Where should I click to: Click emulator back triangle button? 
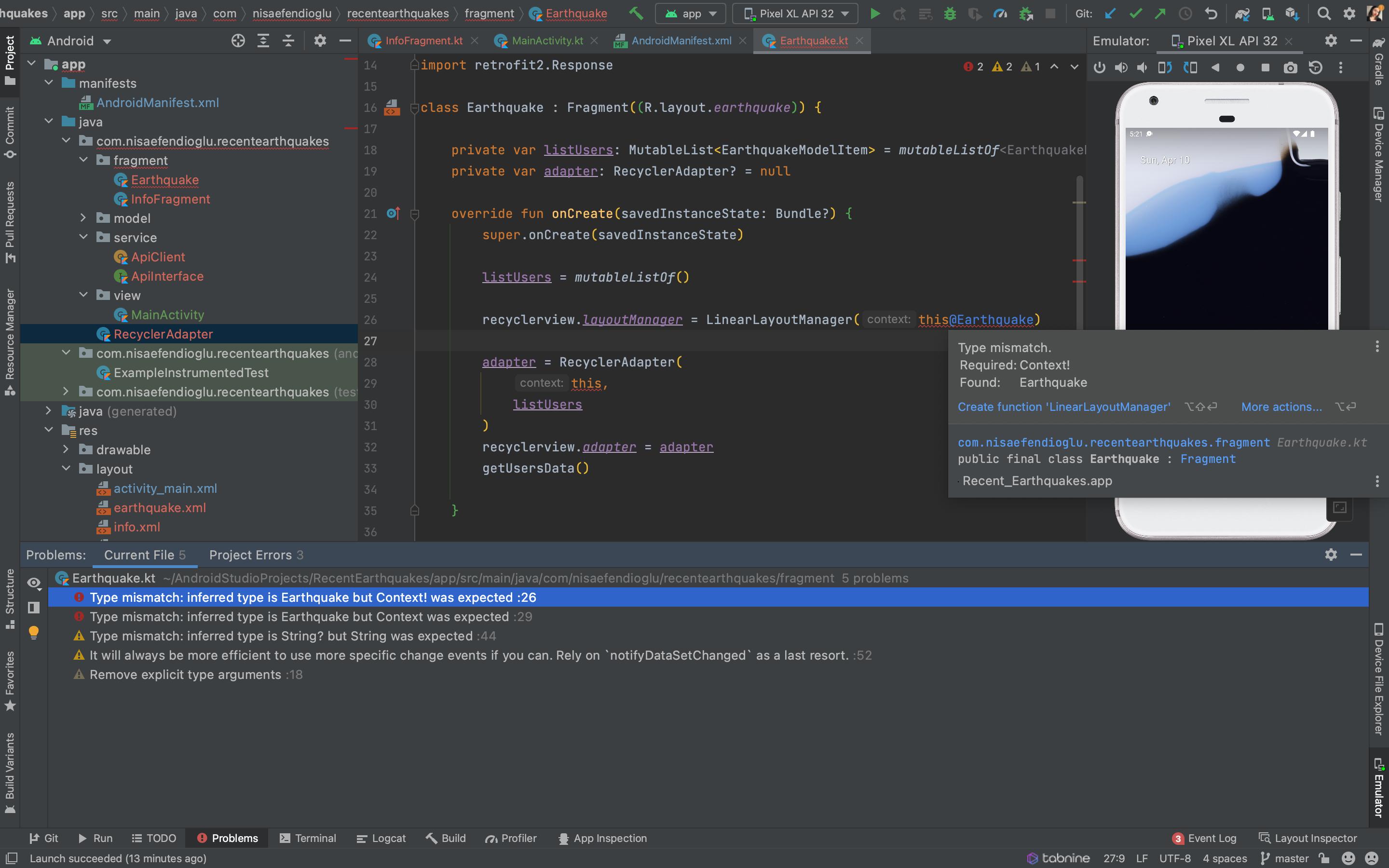1215,68
